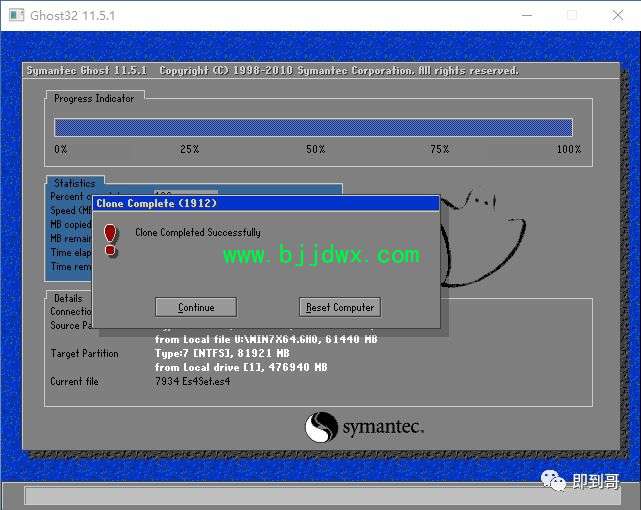Screen dimensions: 641x510
Task: Click the Symantec yin-yang logo
Action: (x=321, y=427)
